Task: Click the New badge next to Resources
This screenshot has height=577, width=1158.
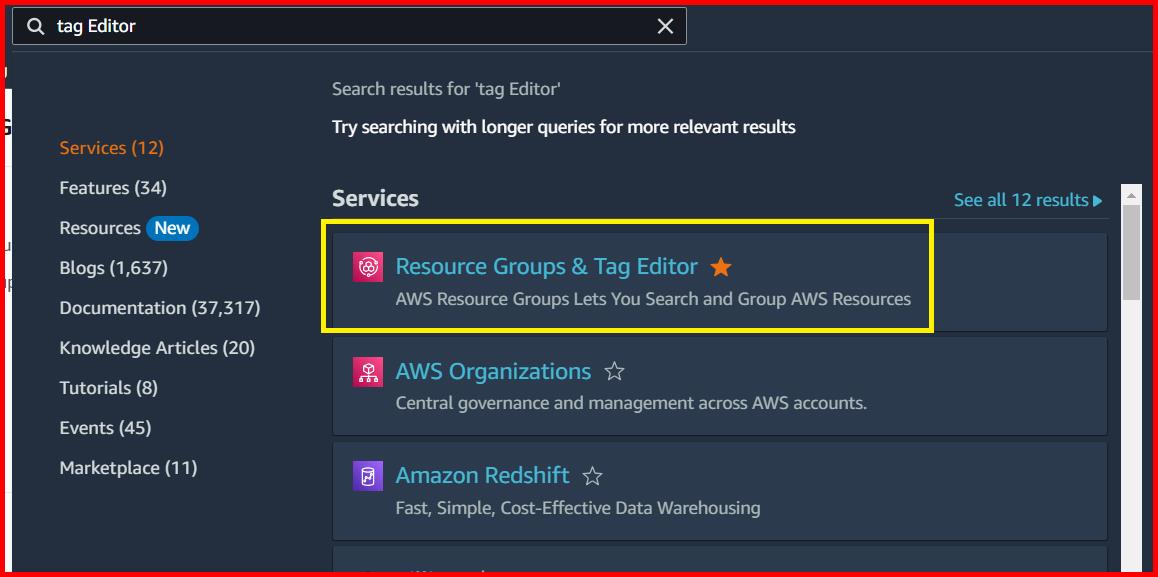Action: (172, 228)
